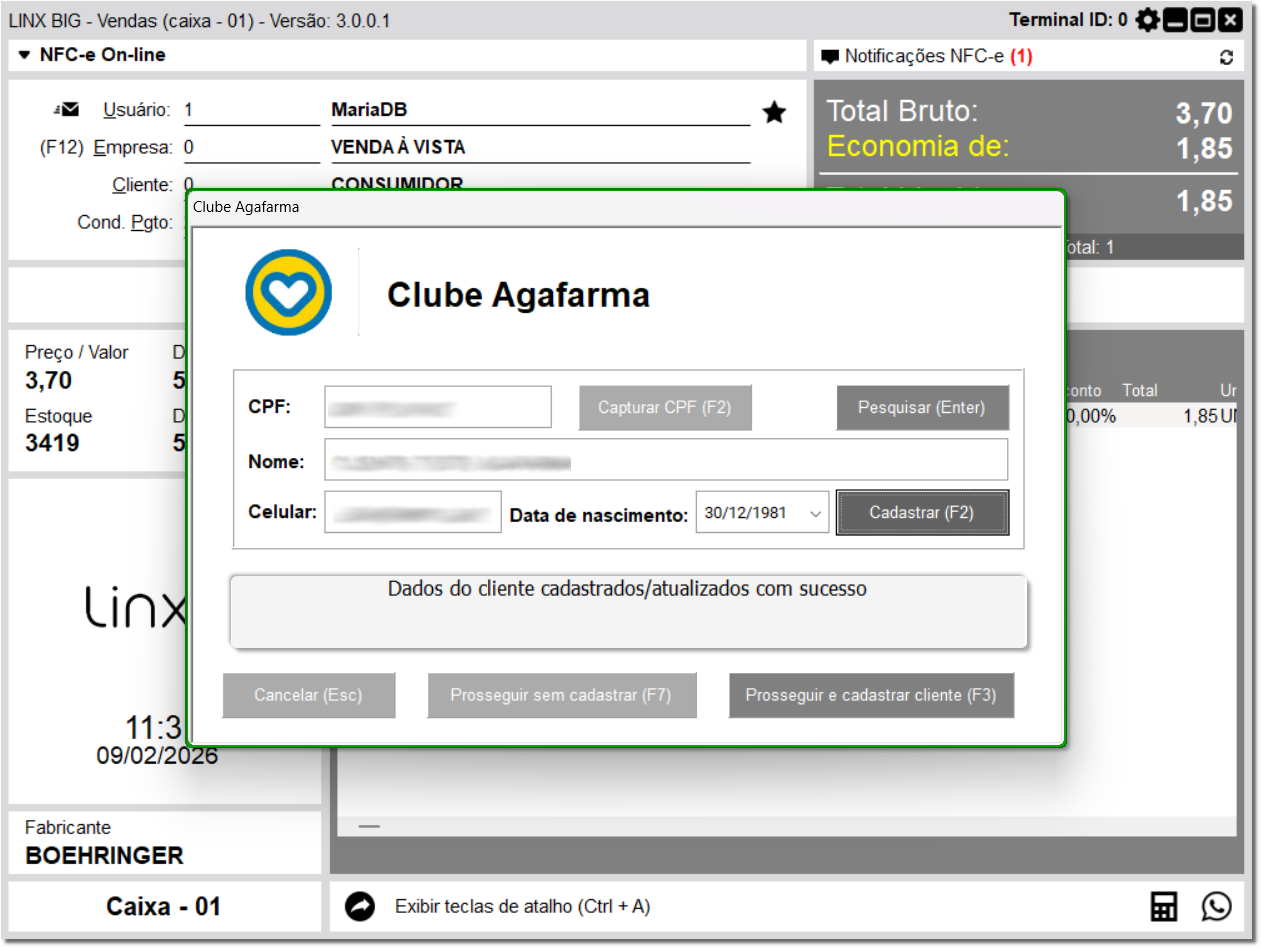
Task: Click the MariaDB user name text
Action: pyautogui.click(x=369, y=110)
